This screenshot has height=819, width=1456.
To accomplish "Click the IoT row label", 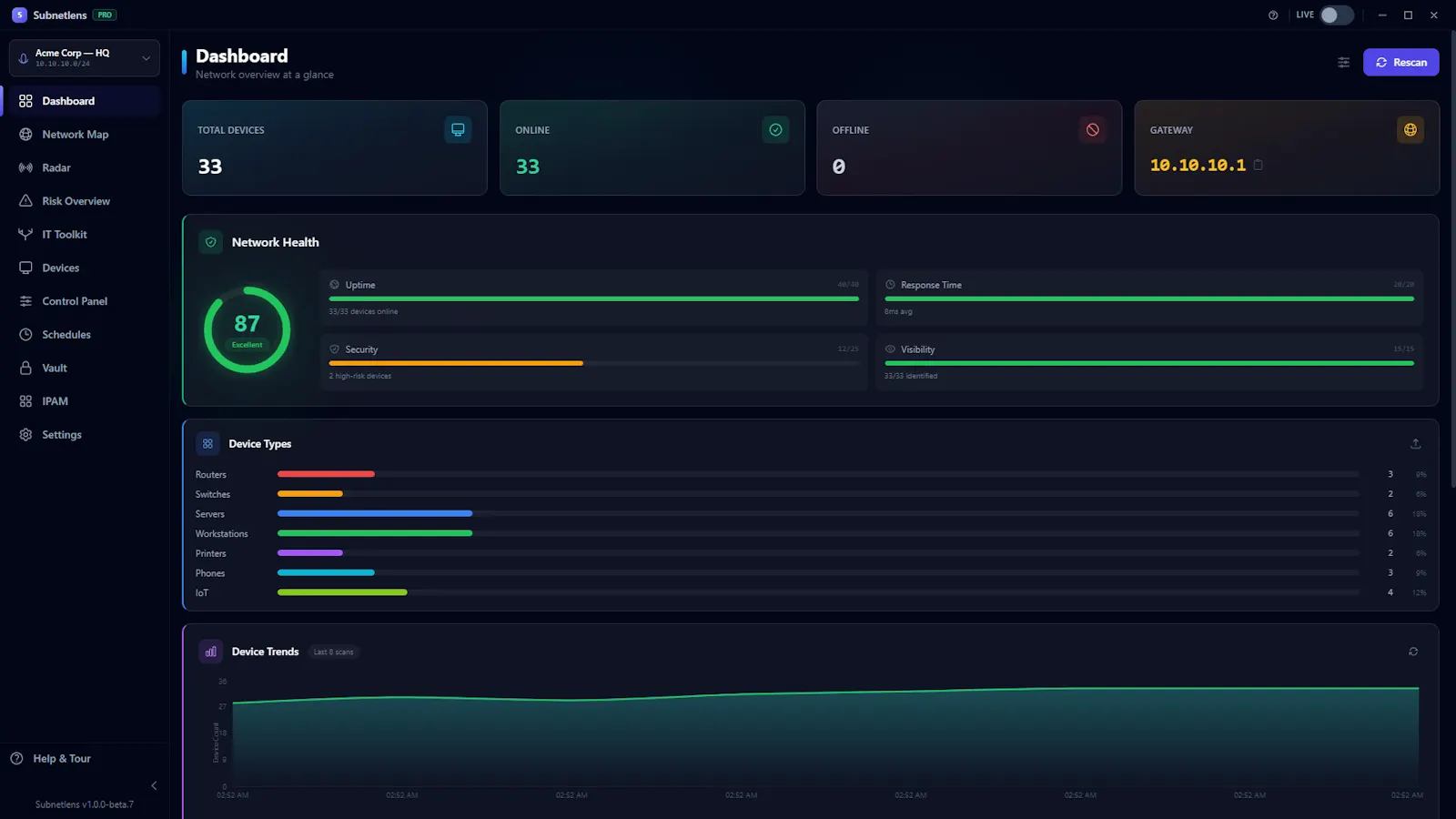I will point(201,593).
